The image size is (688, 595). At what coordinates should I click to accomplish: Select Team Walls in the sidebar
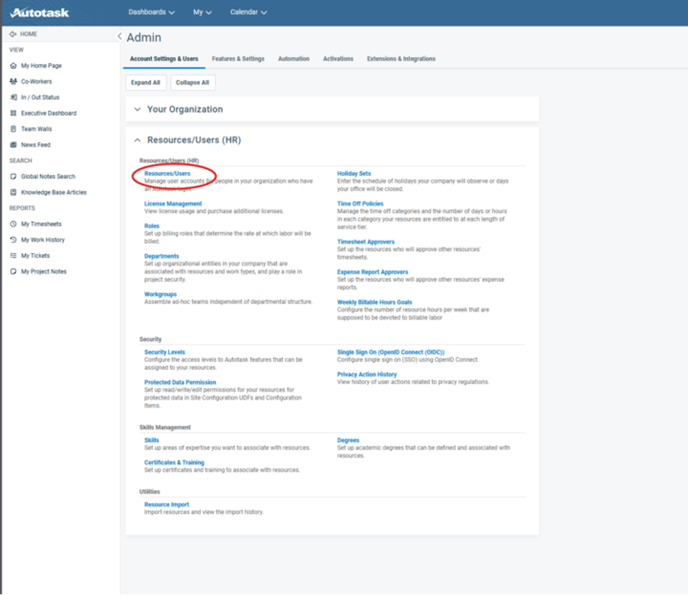tap(36, 129)
